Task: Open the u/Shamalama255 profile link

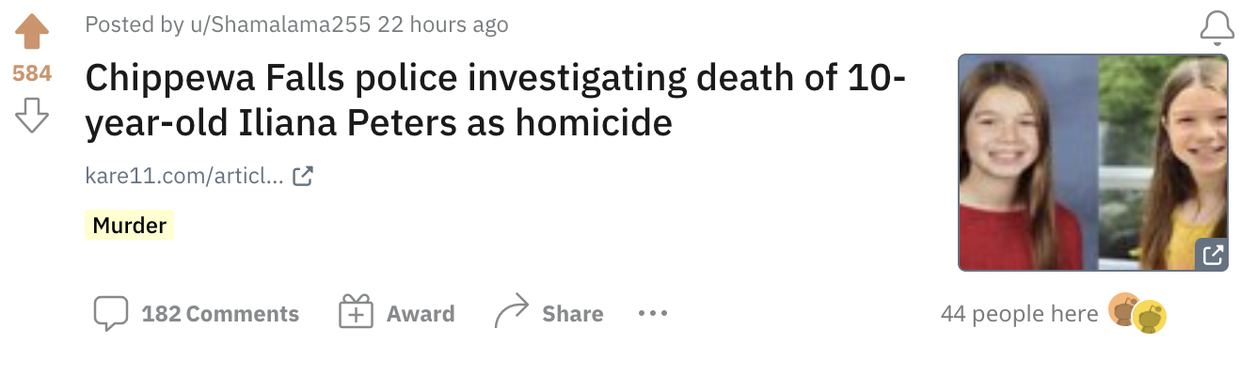Action: (x=280, y=25)
